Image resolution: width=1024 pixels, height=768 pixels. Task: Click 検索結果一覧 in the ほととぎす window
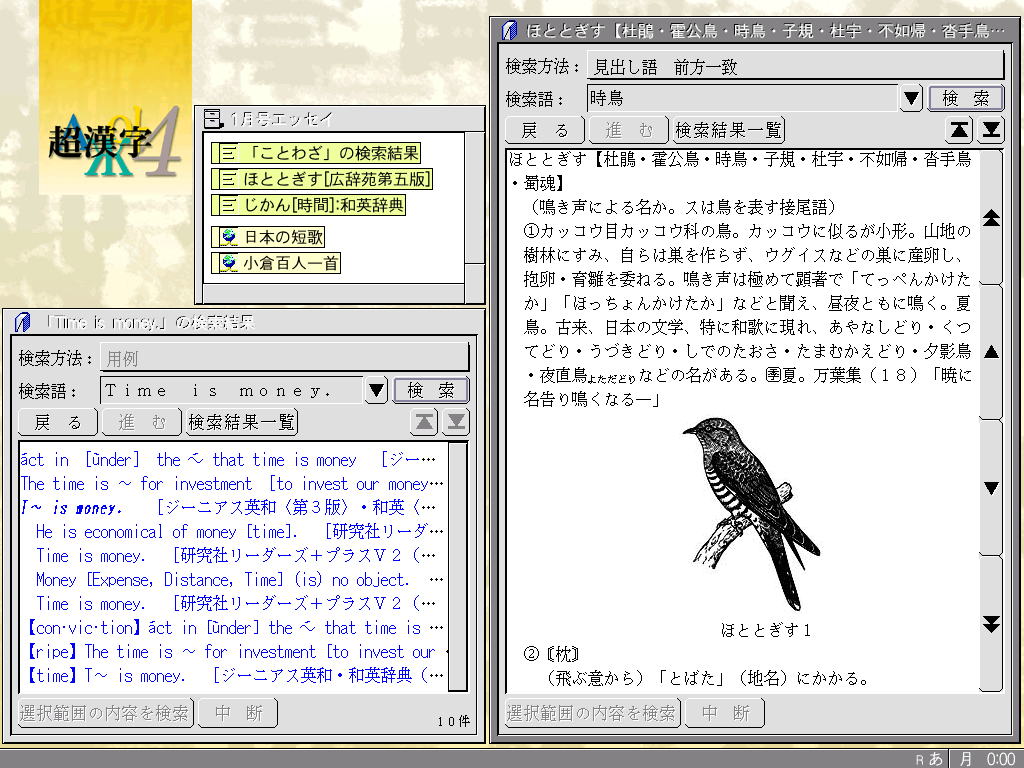click(729, 130)
